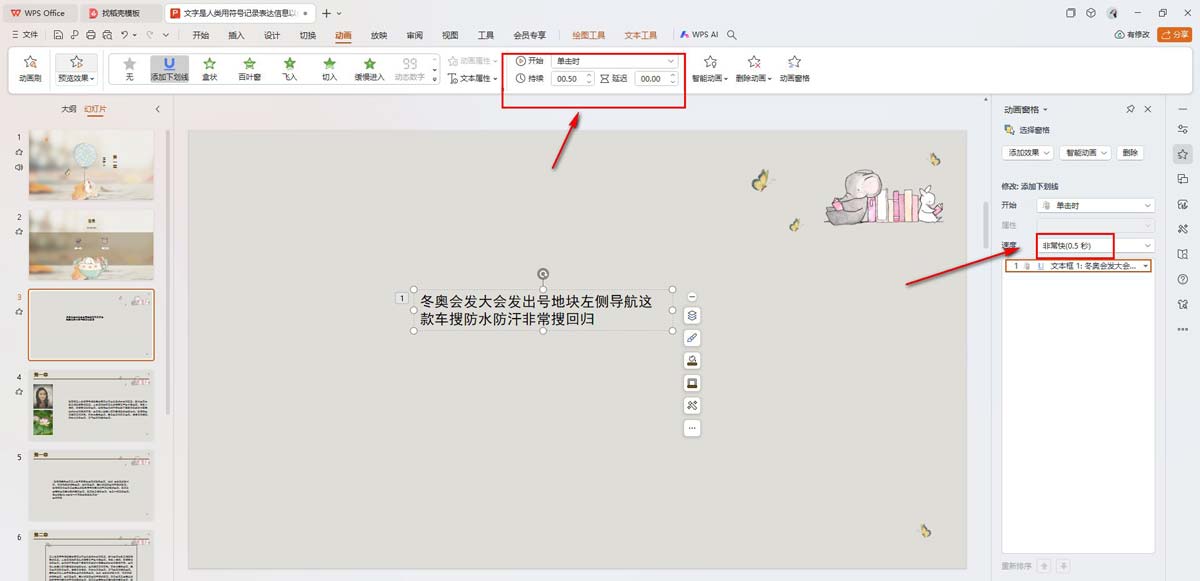Click the 删除 button in the animation pane
This screenshot has height=581, width=1200.
(1128, 153)
